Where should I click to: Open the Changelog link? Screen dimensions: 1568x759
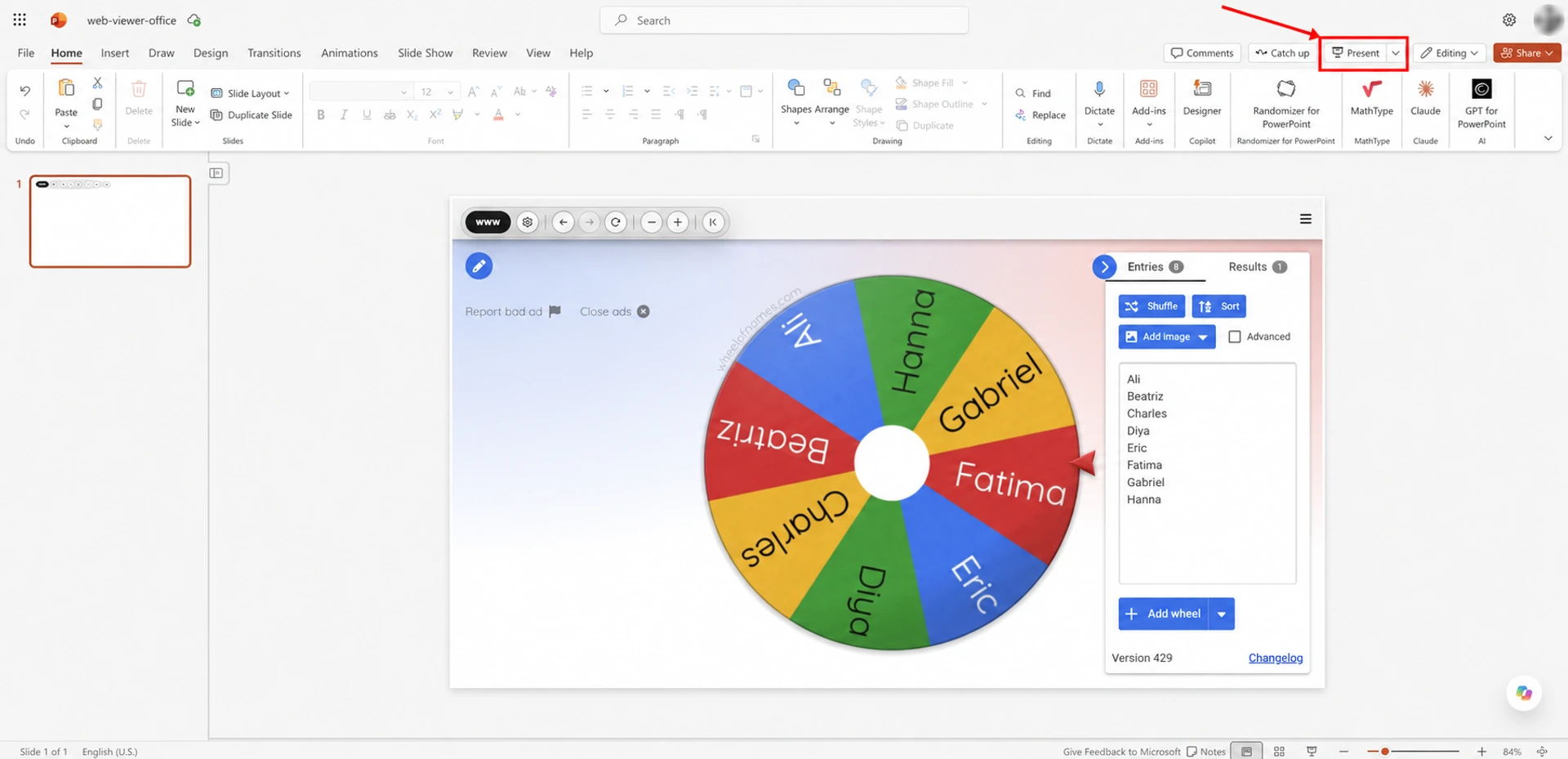[1276, 658]
